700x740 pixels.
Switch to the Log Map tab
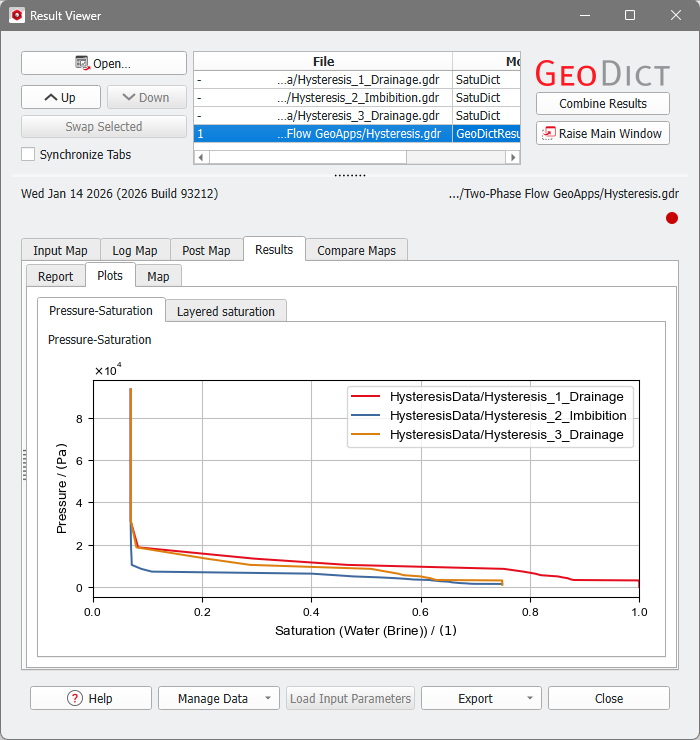point(135,251)
